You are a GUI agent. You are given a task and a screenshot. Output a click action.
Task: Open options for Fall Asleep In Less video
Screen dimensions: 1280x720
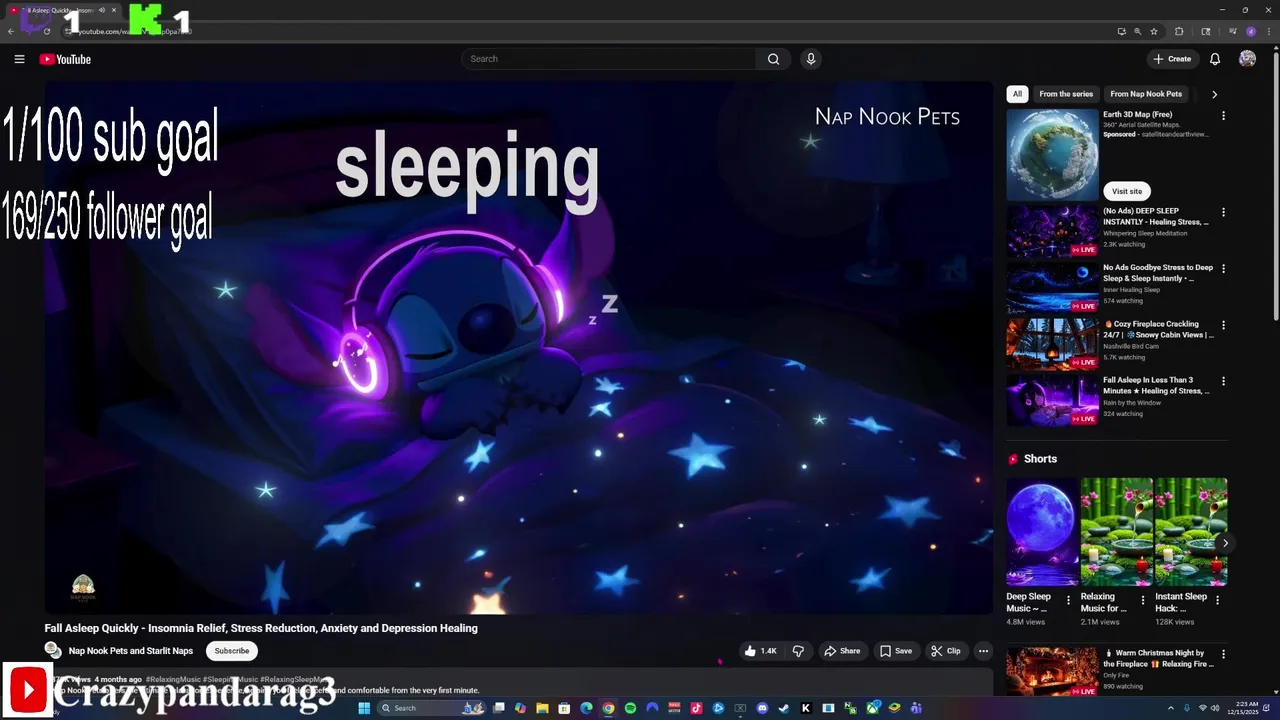pyautogui.click(x=1223, y=382)
